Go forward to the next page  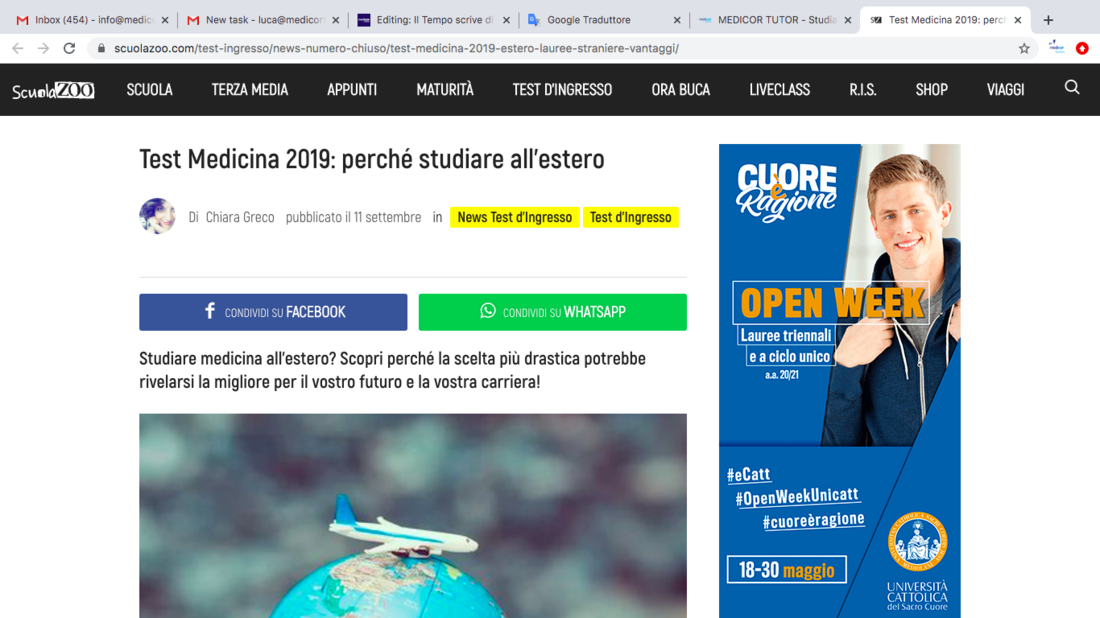43,48
